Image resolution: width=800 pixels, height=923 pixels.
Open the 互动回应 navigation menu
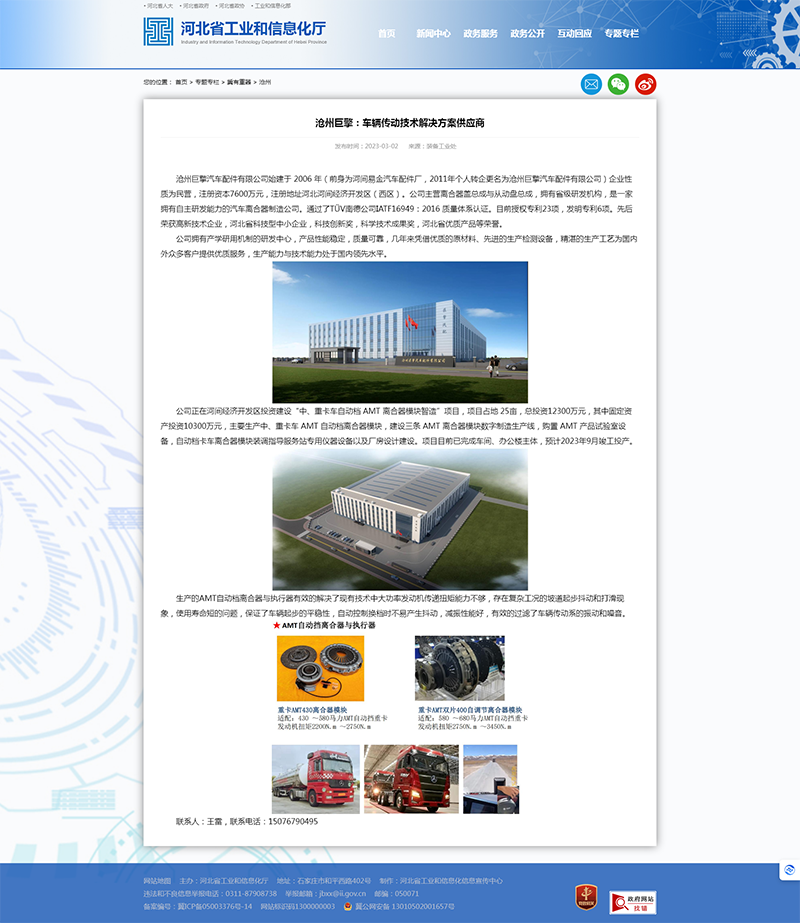click(575, 34)
